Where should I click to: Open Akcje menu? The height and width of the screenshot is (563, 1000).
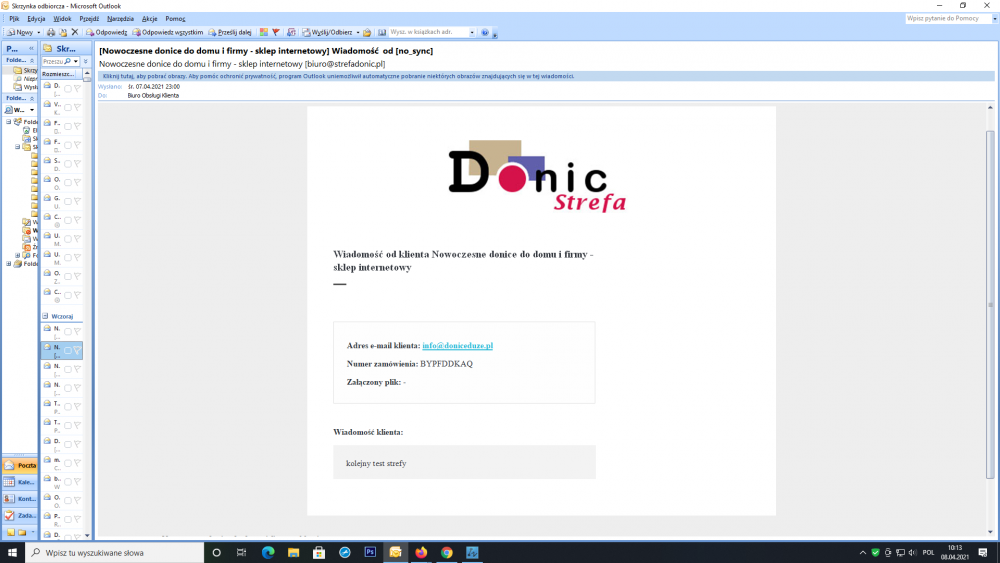pos(150,18)
